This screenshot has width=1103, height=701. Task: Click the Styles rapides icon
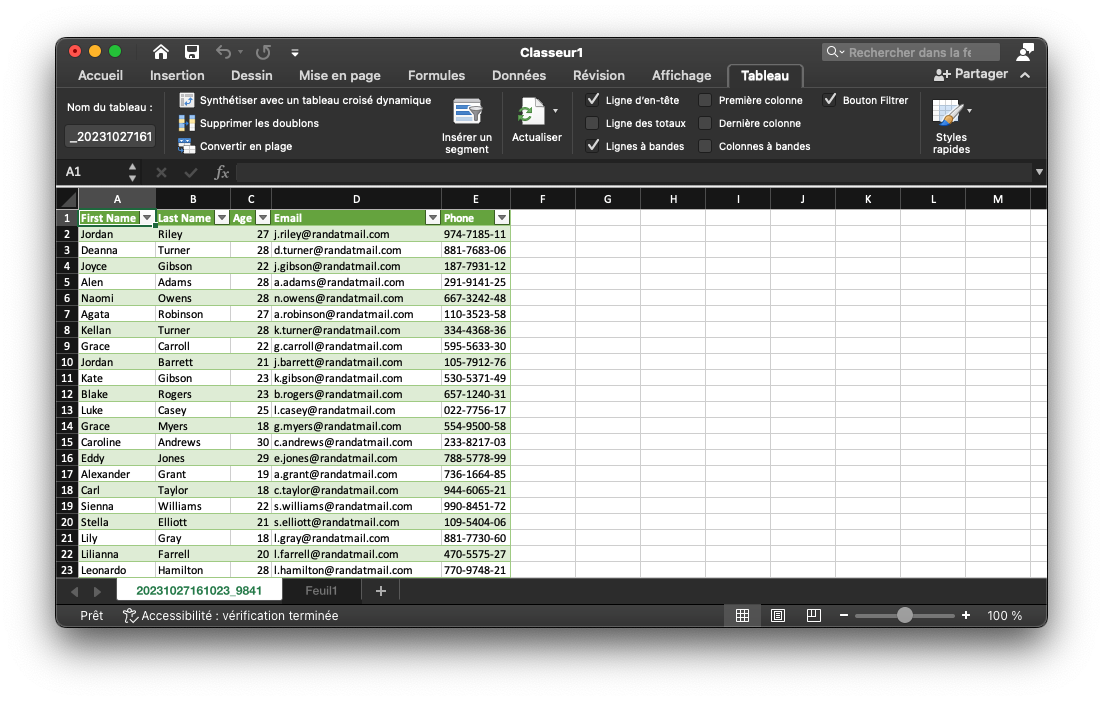click(947, 112)
